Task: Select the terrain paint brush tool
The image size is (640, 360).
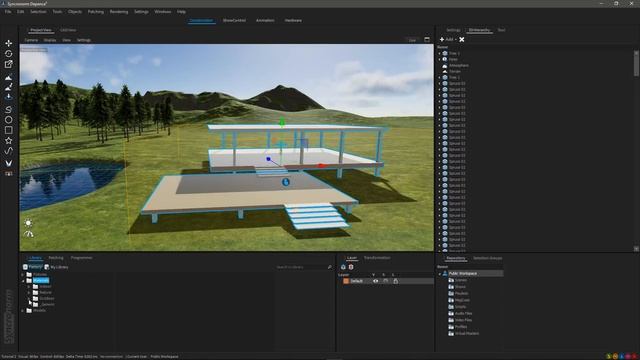Action: tap(9, 87)
